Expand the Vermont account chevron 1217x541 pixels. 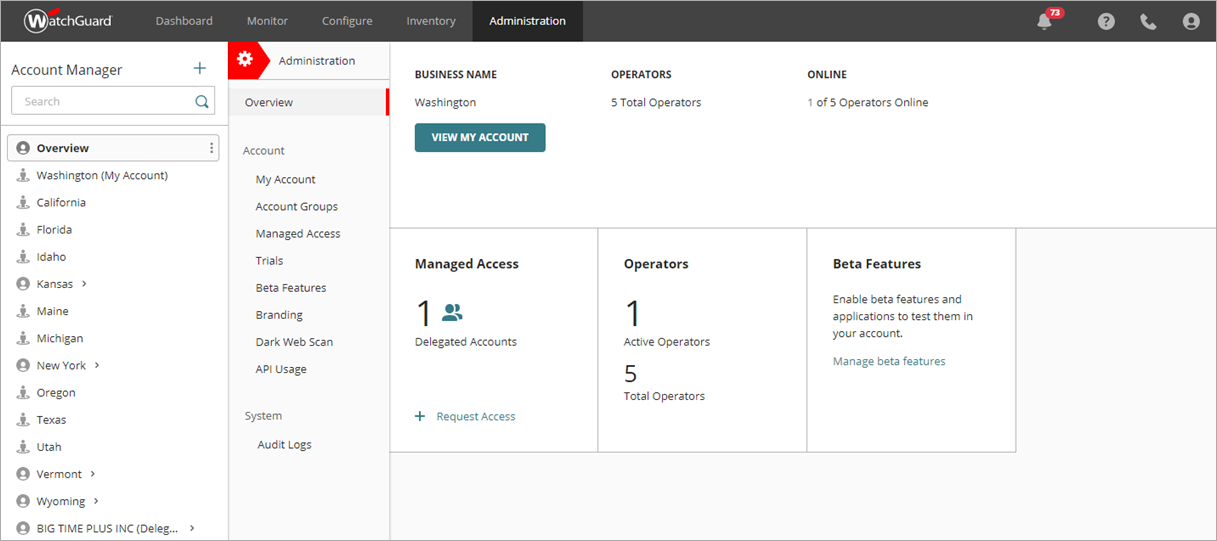93,474
